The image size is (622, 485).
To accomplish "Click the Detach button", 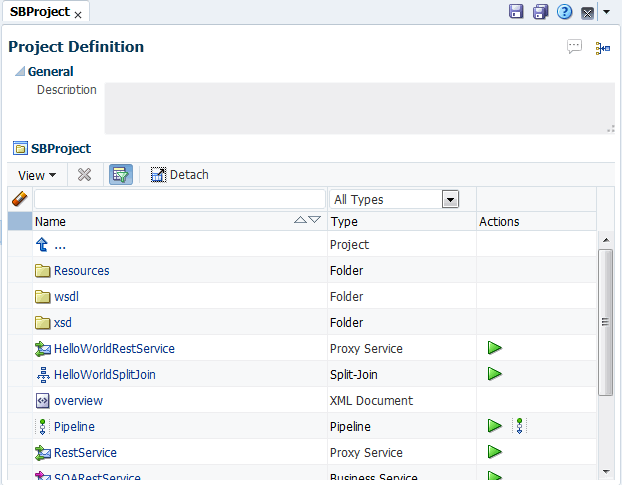I will (x=179, y=174).
